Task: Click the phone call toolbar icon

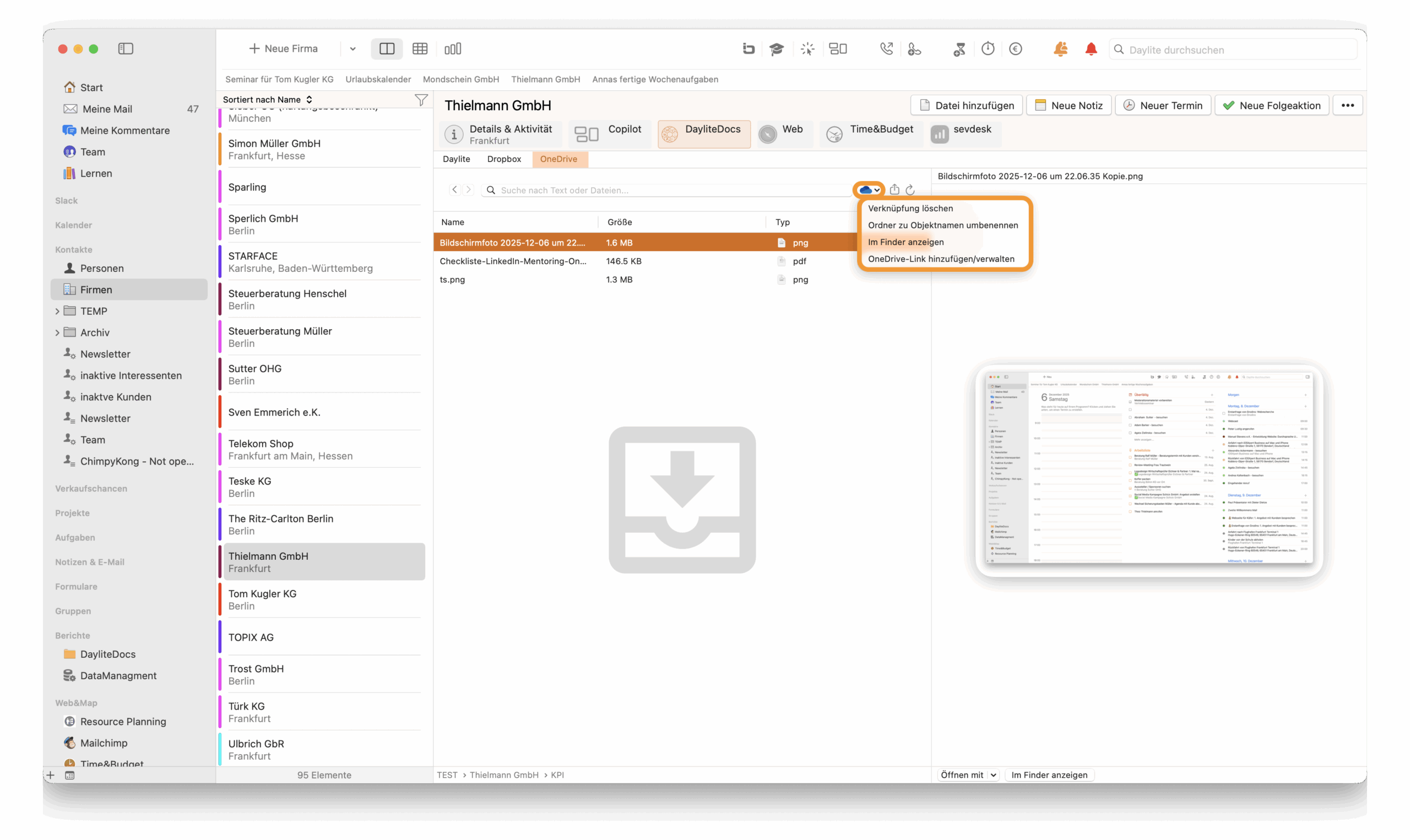Action: click(x=886, y=49)
